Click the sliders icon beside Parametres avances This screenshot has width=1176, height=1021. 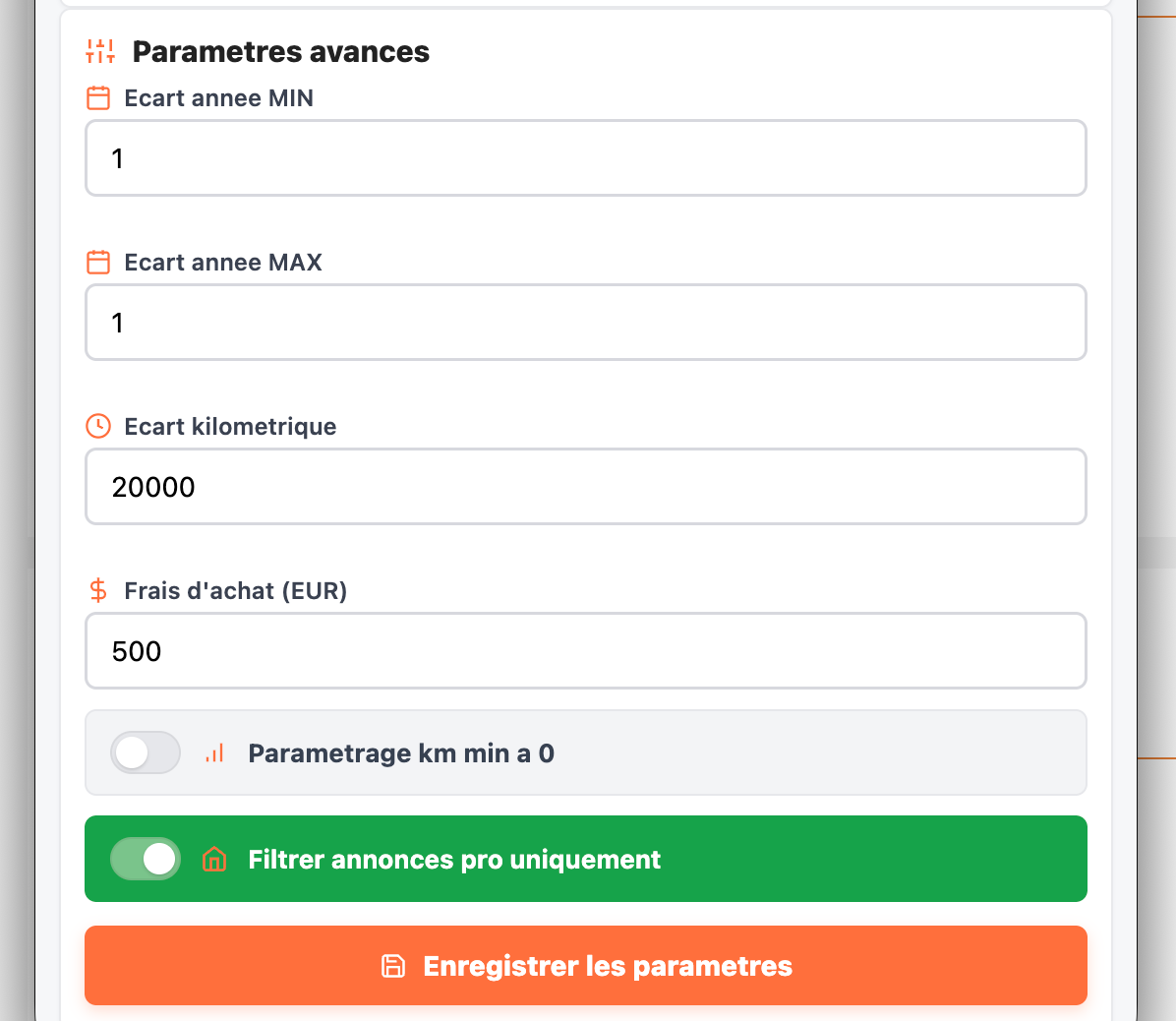click(x=100, y=51)
